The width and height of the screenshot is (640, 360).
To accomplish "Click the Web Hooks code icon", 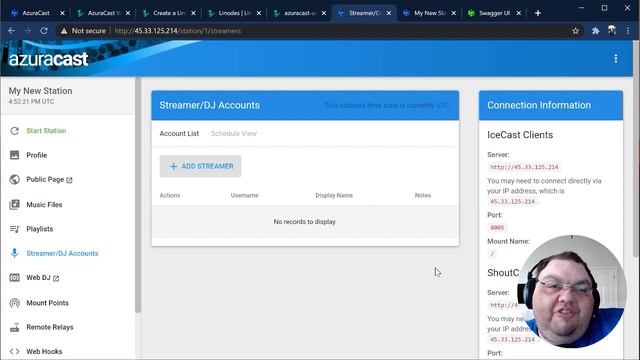I will [14, 351].
